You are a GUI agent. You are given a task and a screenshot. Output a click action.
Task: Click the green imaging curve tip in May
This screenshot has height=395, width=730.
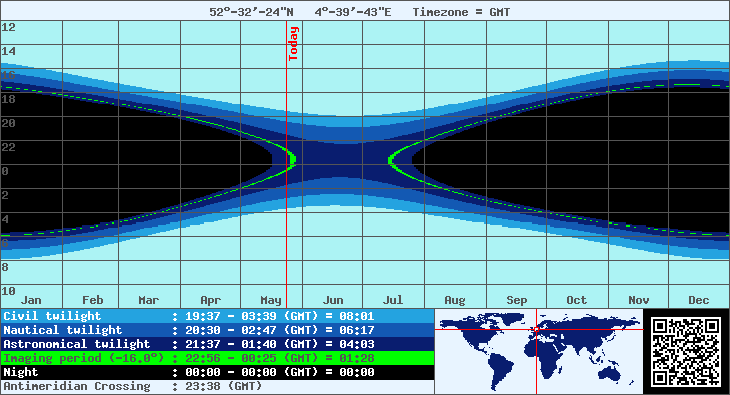[x=293, y=159]
